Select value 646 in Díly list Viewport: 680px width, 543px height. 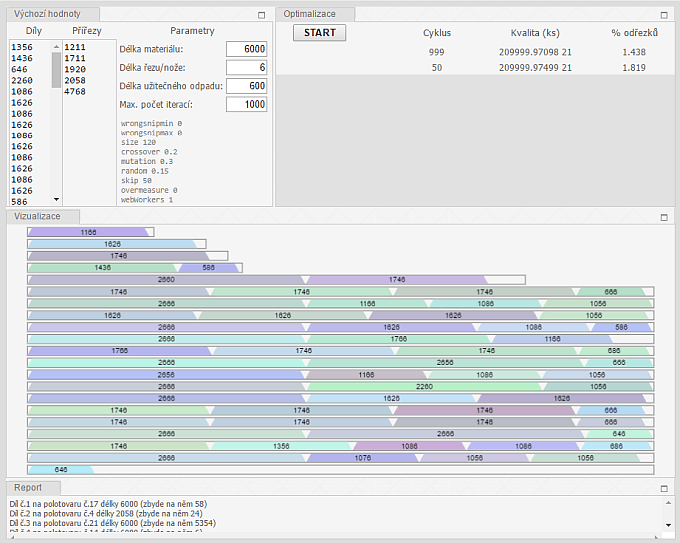pyautogui.click(x=20, y=69)
